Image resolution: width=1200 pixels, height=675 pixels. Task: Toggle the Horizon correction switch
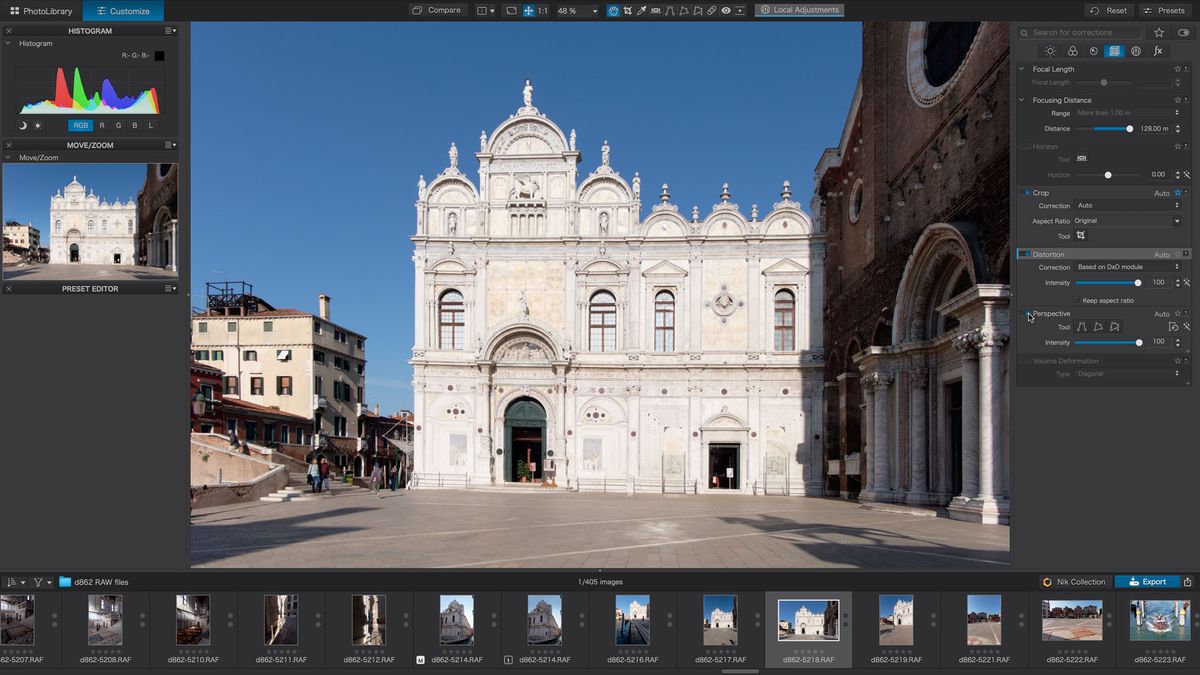click(1025, 147)
